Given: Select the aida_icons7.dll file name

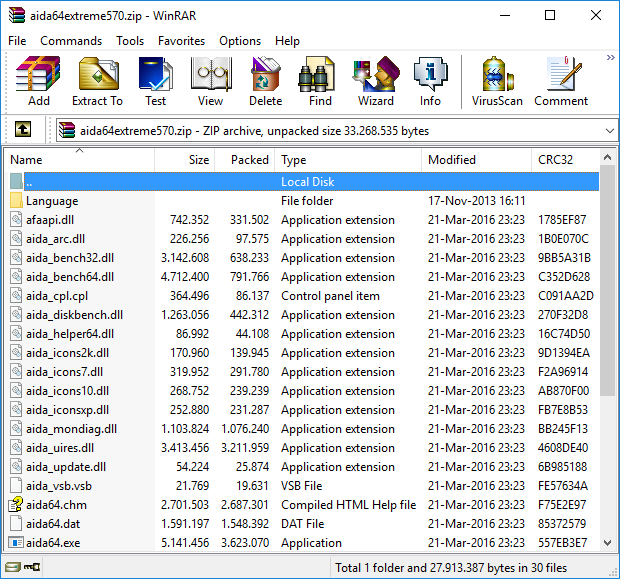Looking at the screenshot, I should click(64, 372).
